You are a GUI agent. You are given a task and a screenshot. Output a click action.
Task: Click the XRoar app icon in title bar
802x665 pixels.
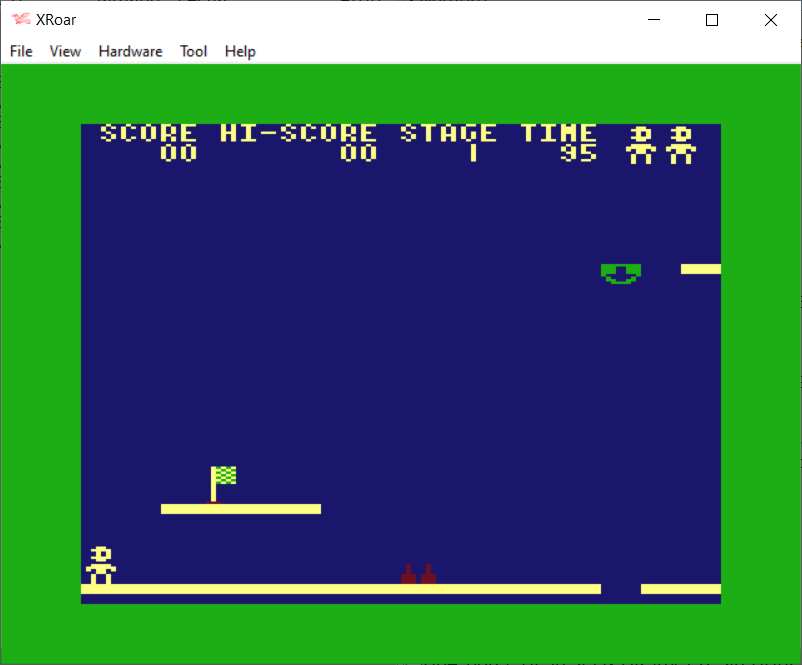20,20
